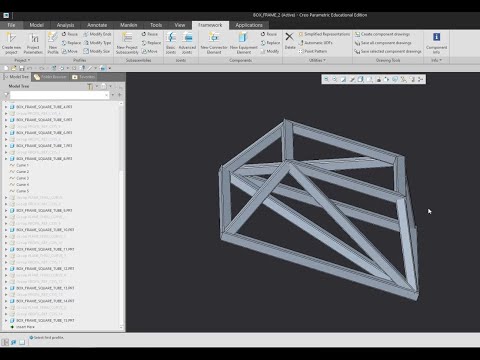Click the Open file icon in the quick access toolbar
Screen dimensions: 480x360
pos(14,68)
